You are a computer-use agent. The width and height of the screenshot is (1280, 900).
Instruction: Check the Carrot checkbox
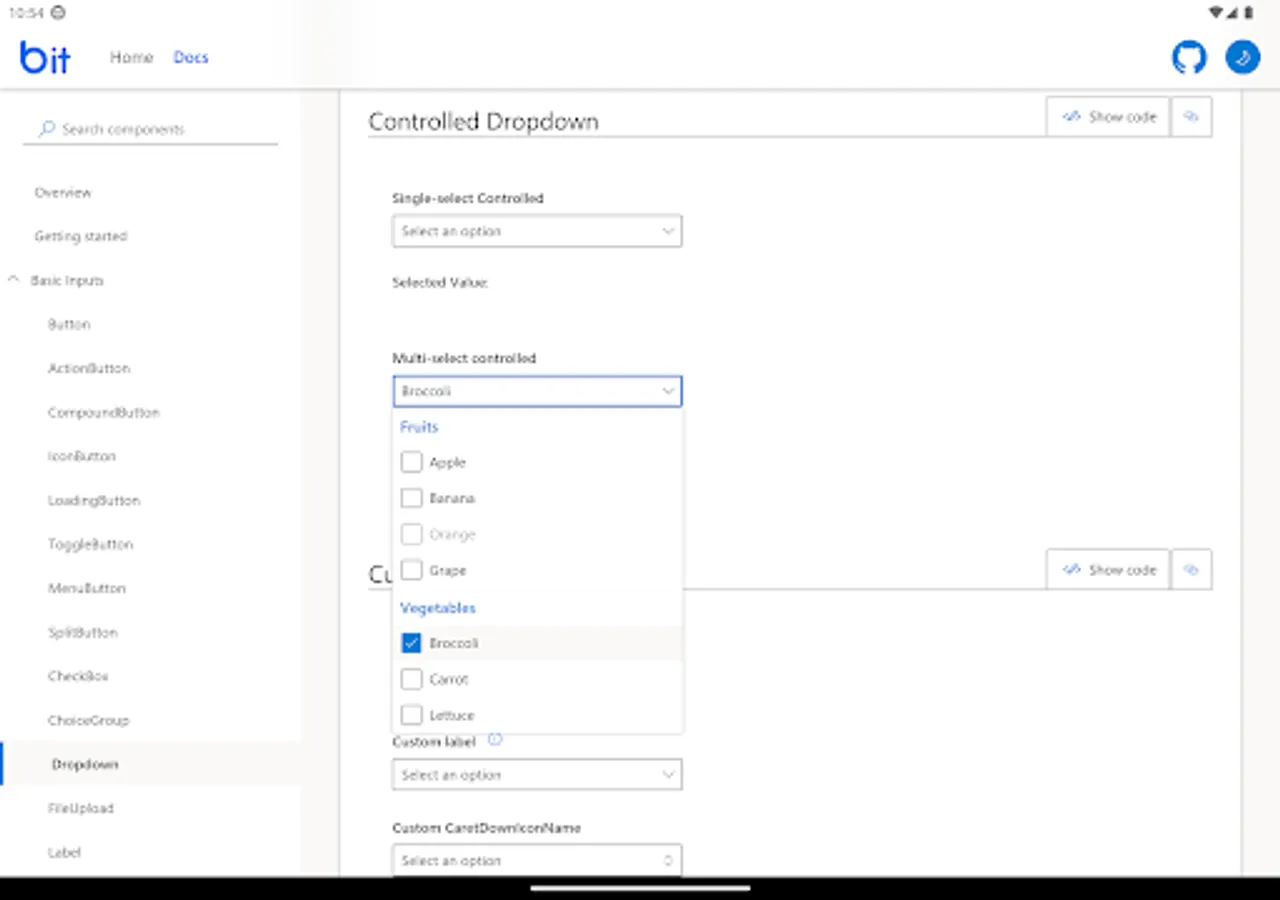[411, 679]
